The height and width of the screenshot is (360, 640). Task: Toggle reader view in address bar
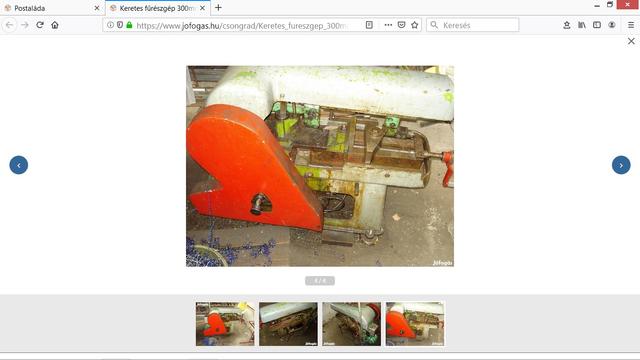(369, 25)
